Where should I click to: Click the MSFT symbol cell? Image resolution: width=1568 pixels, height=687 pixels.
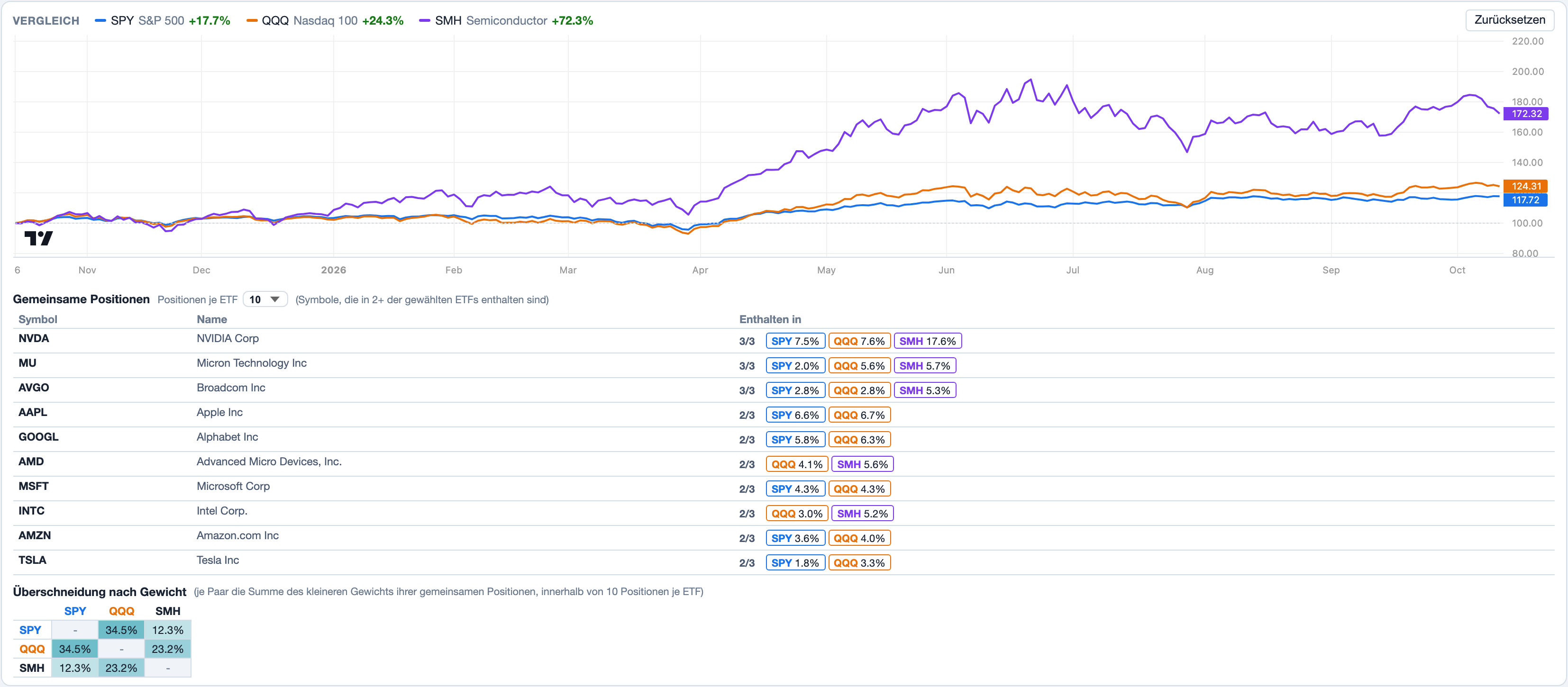click(x=34, y=486)
